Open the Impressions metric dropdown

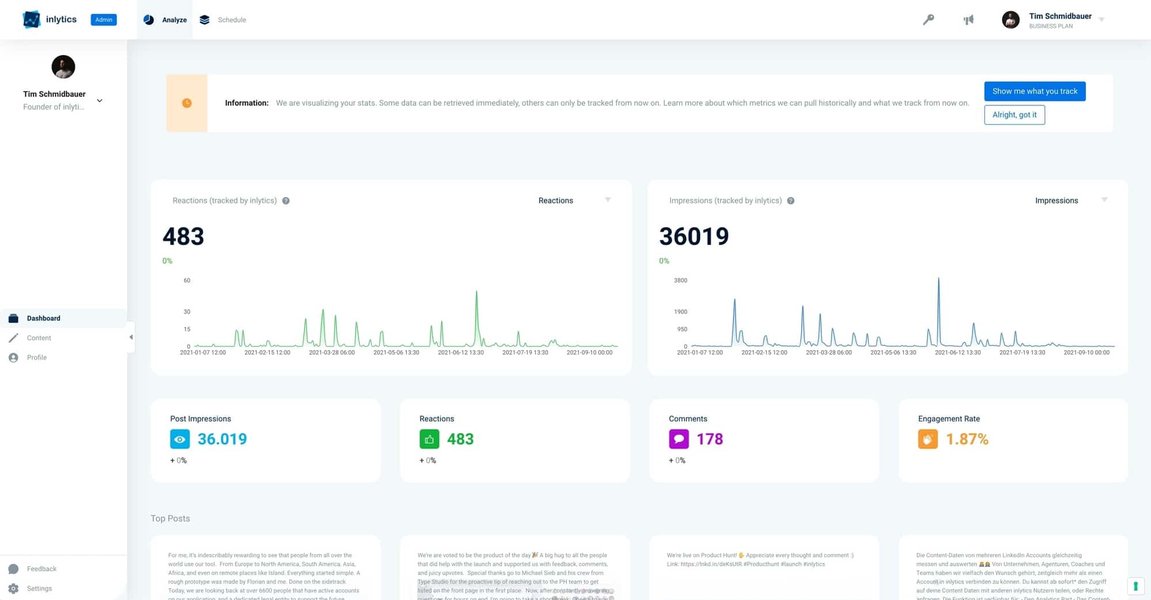coord(1103,198)
